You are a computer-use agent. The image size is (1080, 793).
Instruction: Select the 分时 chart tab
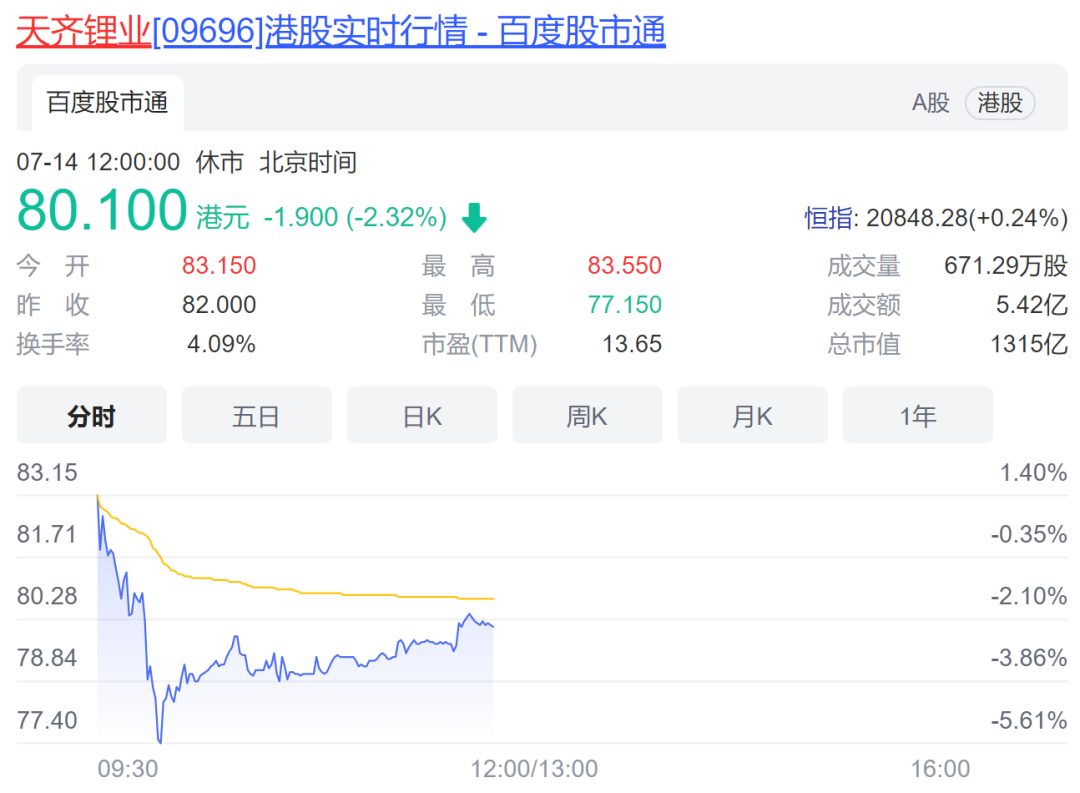point(91,416)
